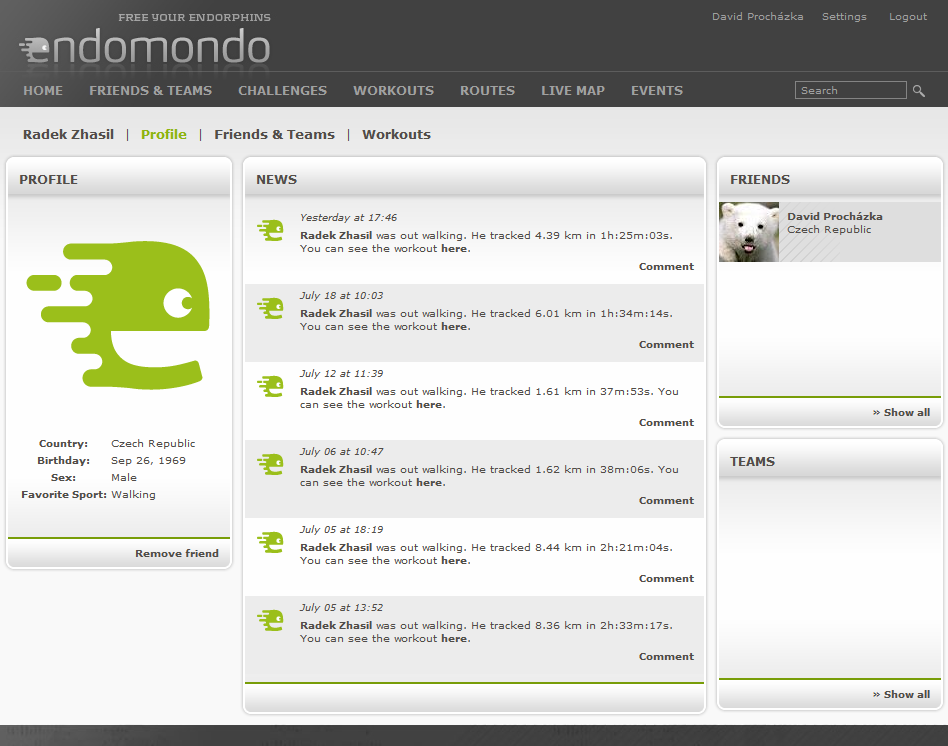
Task: Click David Procházka name in Friends panel
Action: pyautogui.click(x=834, y=216)
